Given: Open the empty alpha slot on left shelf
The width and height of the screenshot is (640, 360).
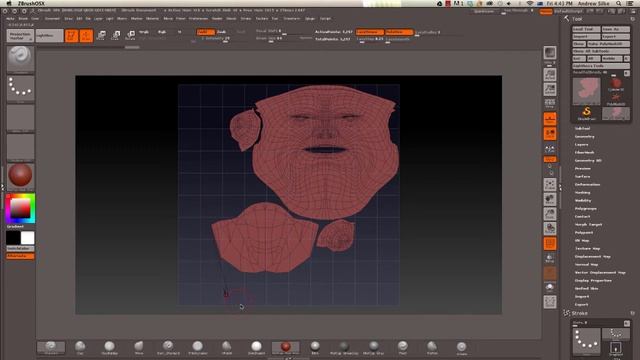Looking at the screenshot, I should tap(20, 118).
